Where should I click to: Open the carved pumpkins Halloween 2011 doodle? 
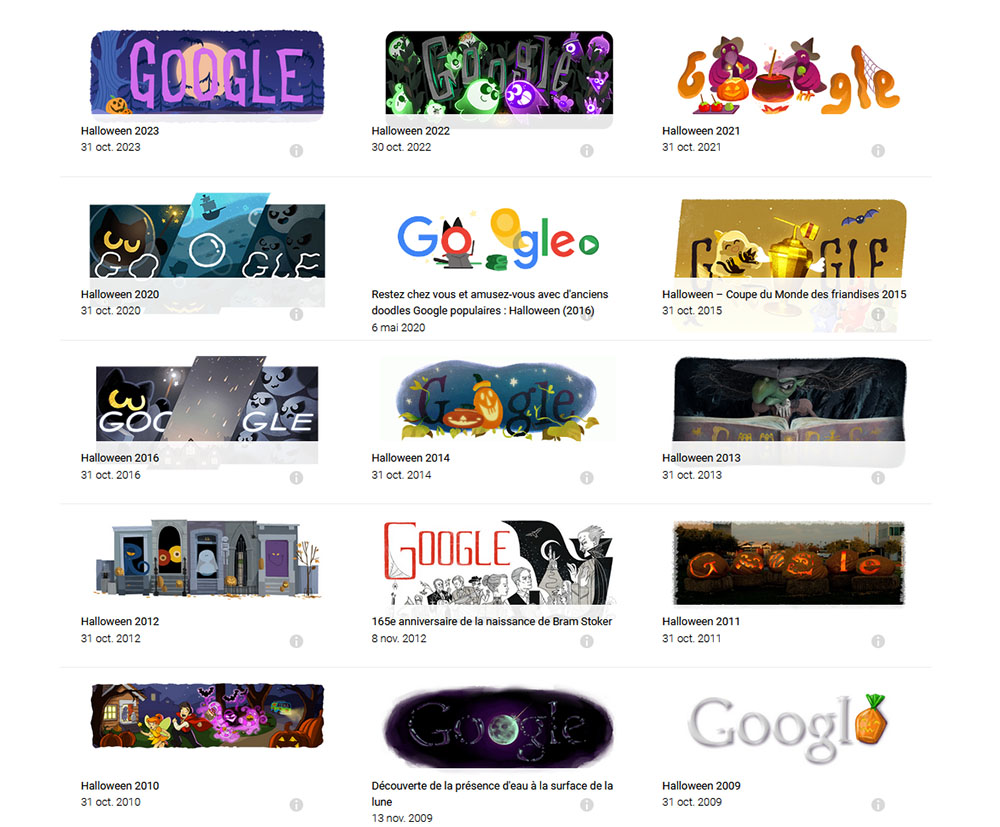pyautogui.click(x=790, y=563)
